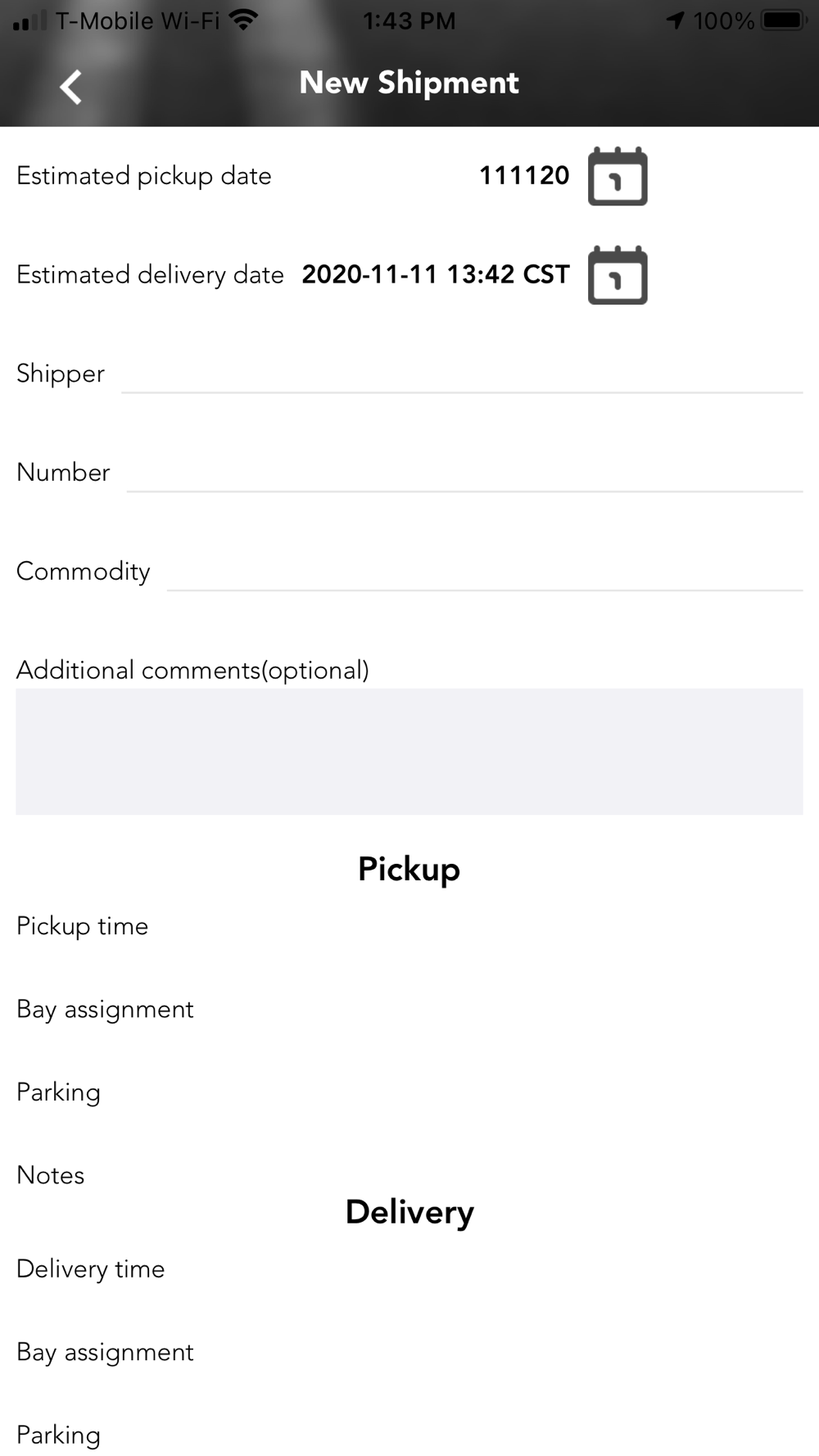This screenshot has height=1456, width=819.
Task: Tap the Pickup time row
Action: point(83,926)
